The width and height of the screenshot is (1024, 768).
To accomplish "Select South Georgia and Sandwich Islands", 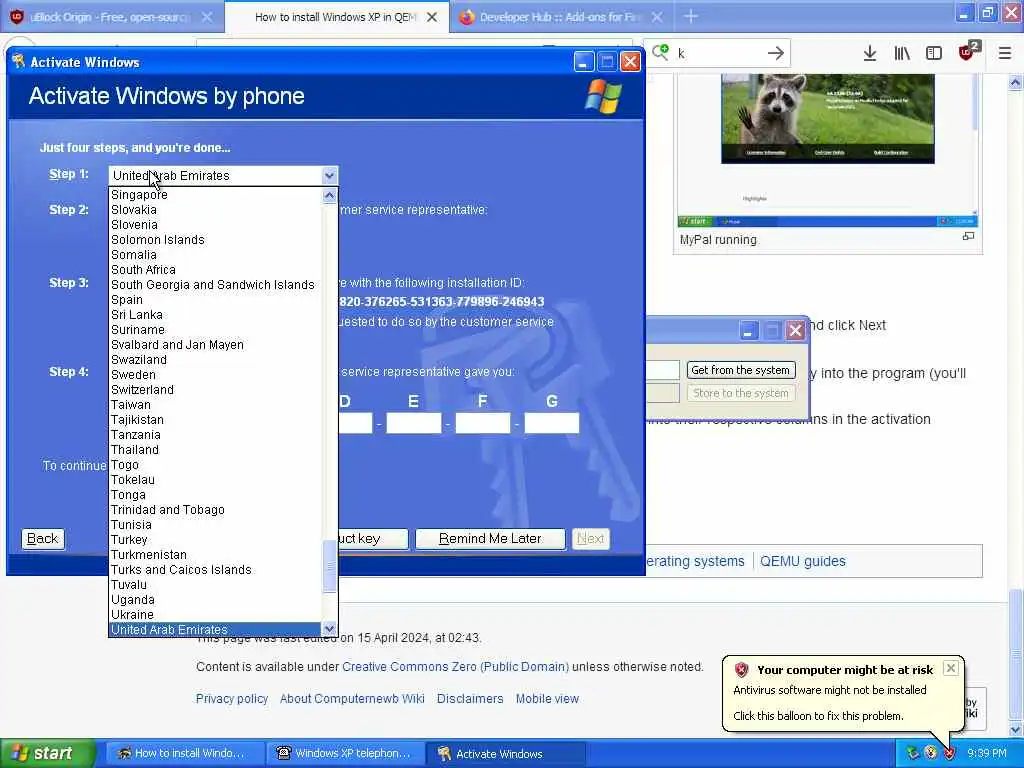I will point(215,285).
